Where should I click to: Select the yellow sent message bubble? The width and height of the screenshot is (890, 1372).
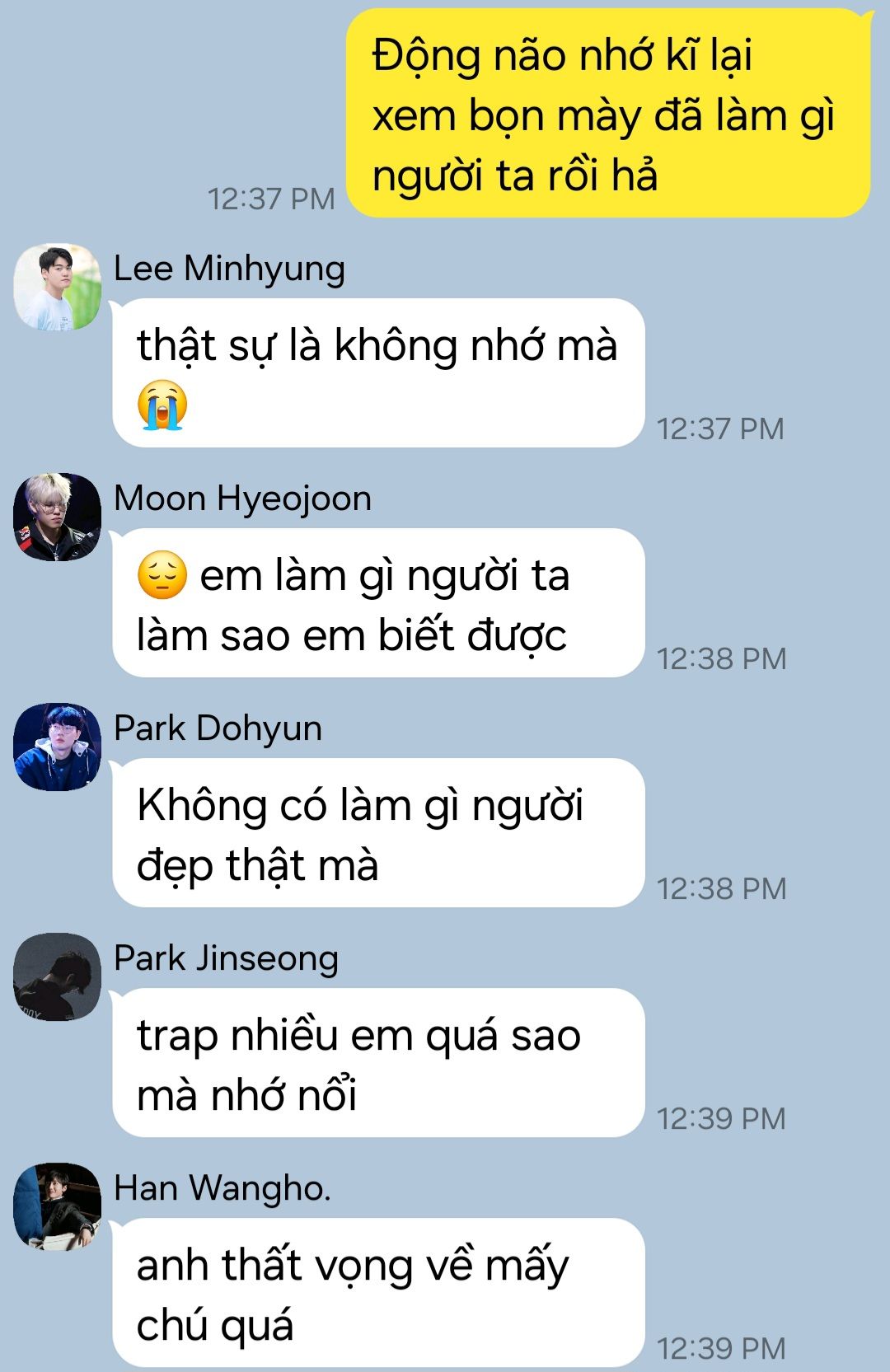(608, 114)
